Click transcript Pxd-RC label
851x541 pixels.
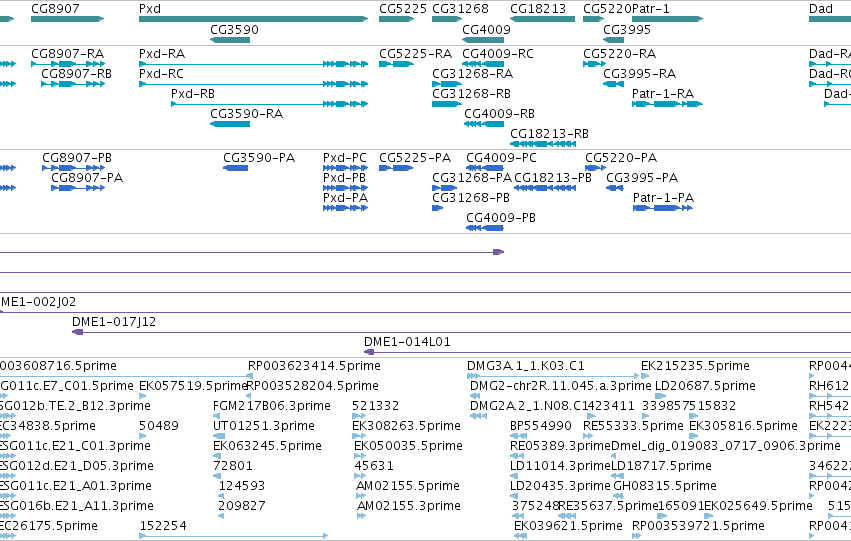161,74
